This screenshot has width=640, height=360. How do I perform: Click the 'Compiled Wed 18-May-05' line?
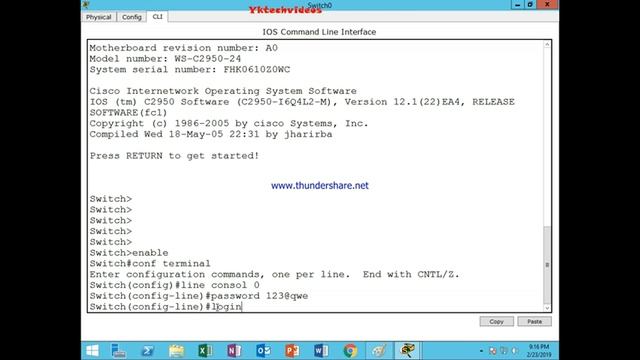tap(211, 134)
